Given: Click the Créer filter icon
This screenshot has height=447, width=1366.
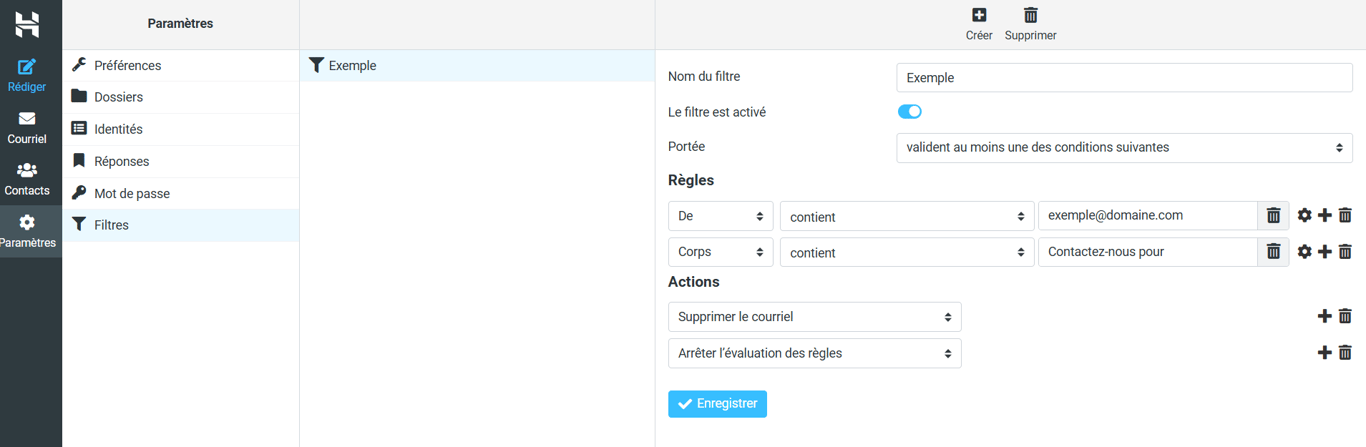Looking at the screenshot, I should tap(979, 16).
